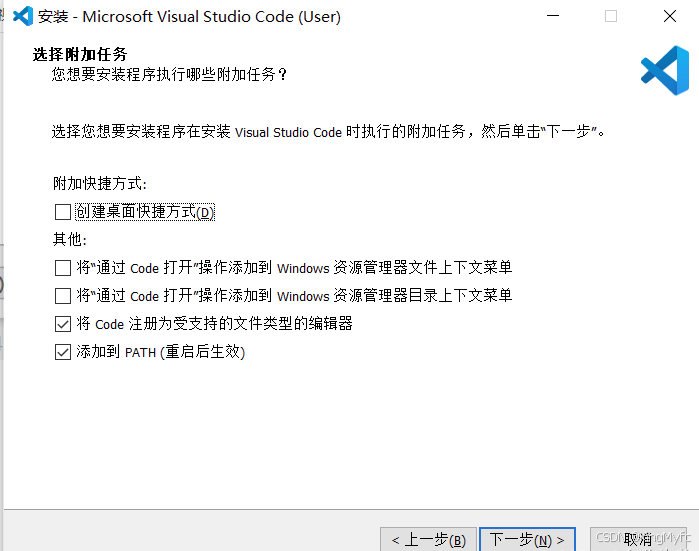Screen dimensions: 699x551
Task: Enable 'Open with Code' for file context menu (文件上下文菜单)
Action: [x=63, y=268]
